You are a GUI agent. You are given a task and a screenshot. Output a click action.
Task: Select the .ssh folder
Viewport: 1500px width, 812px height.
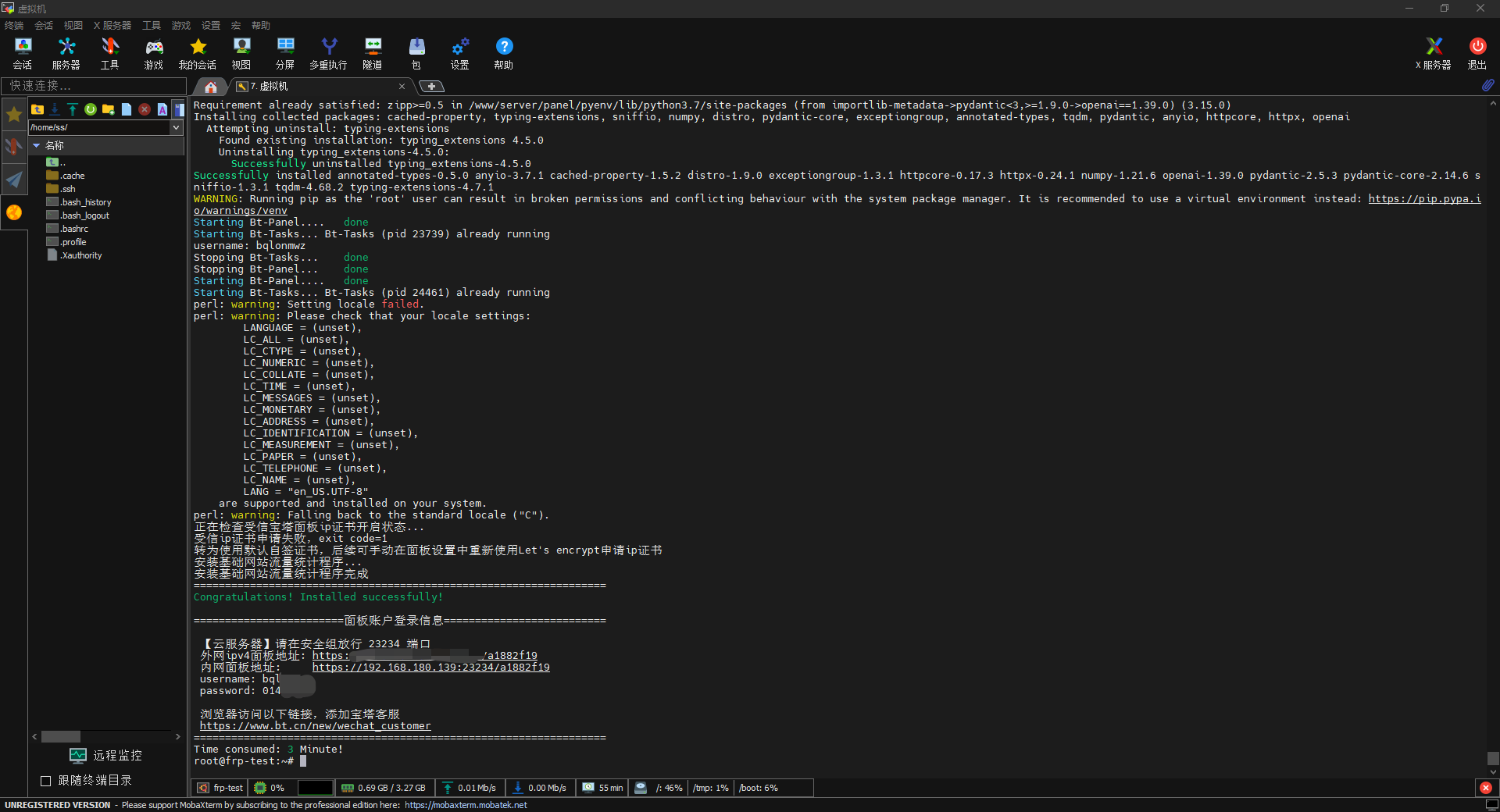coord(61,189)
